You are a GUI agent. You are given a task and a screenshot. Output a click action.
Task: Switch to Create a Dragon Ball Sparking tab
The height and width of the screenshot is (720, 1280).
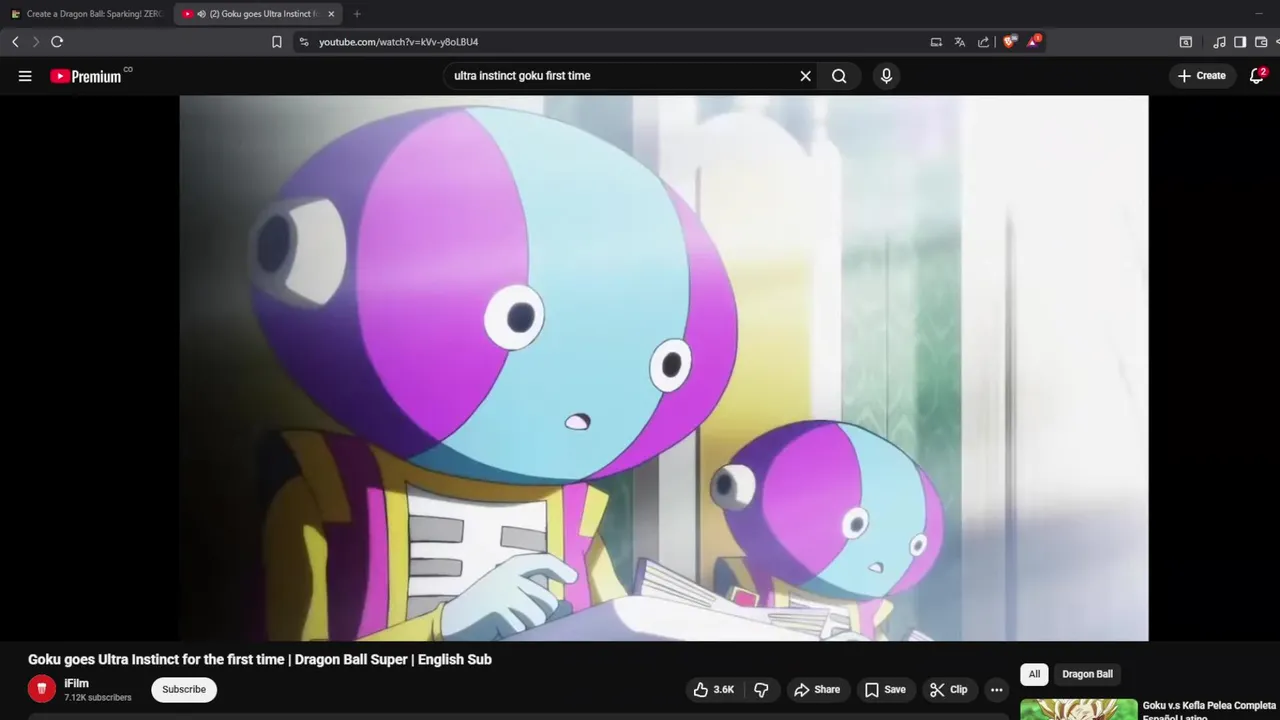(86, 14)
